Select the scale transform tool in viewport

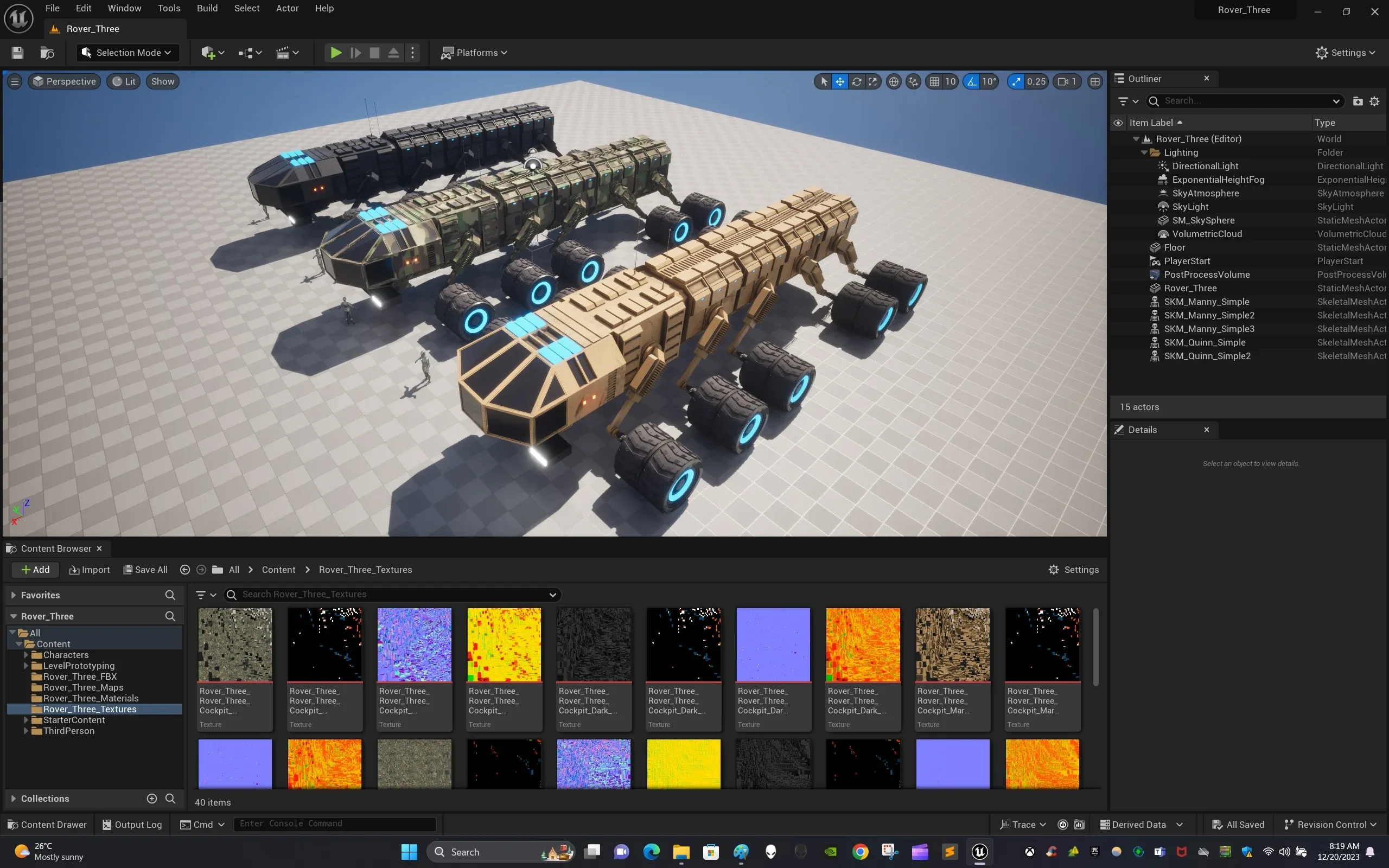872,81
